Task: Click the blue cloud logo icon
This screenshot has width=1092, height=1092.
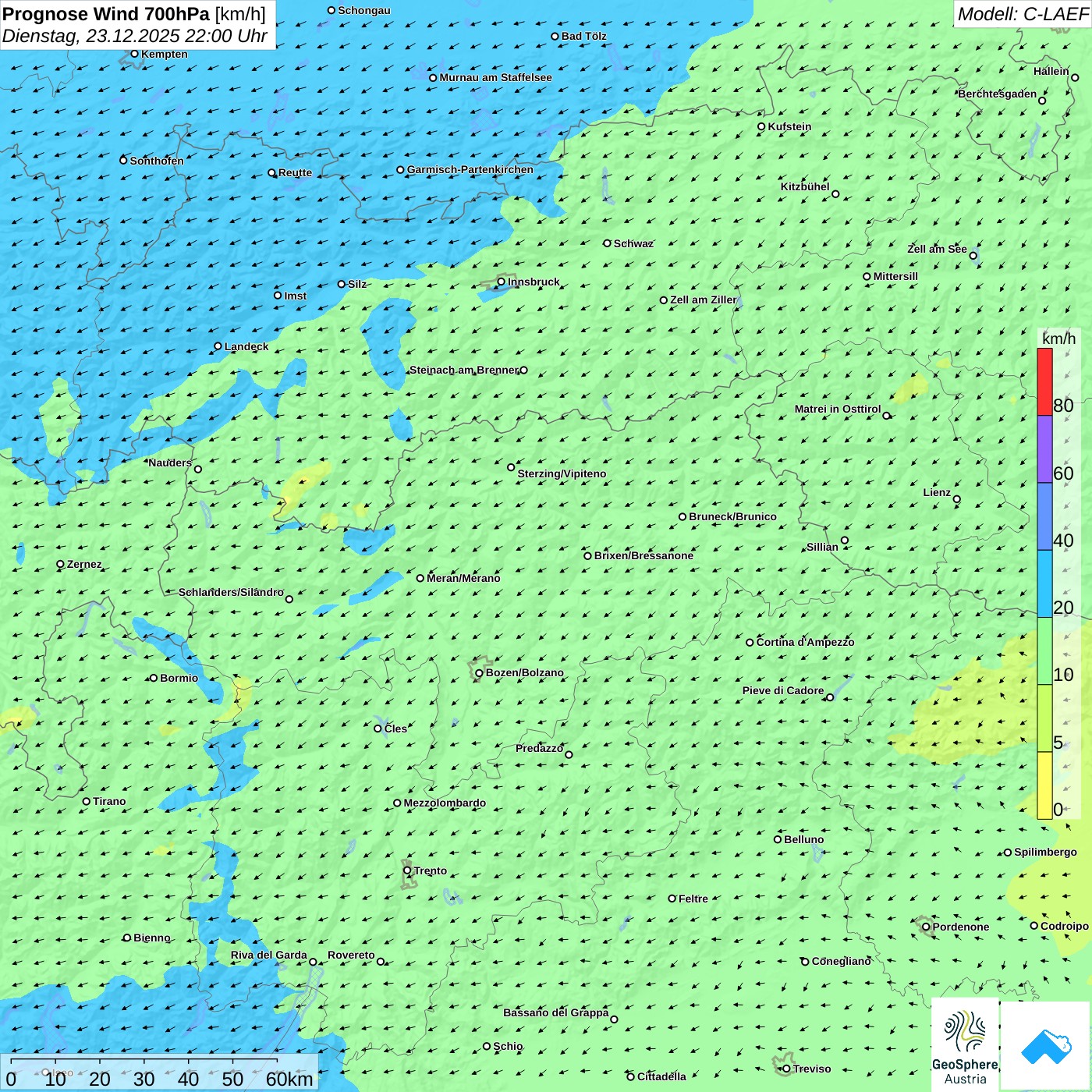Action: [x=1045, y=1046]
